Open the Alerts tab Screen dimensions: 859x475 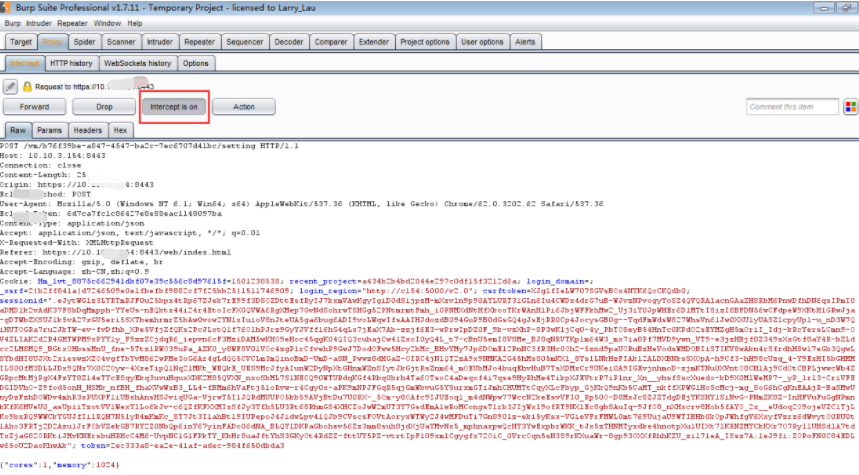coord(525,42)
